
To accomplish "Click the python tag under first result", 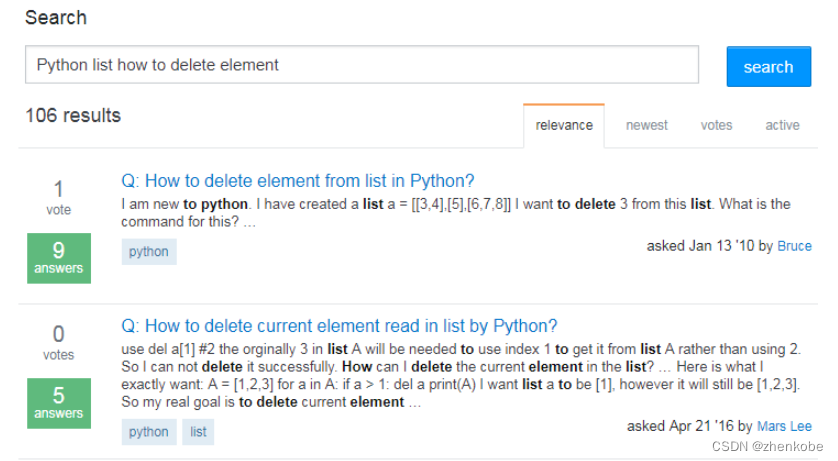I will click(x=149, y=251).
